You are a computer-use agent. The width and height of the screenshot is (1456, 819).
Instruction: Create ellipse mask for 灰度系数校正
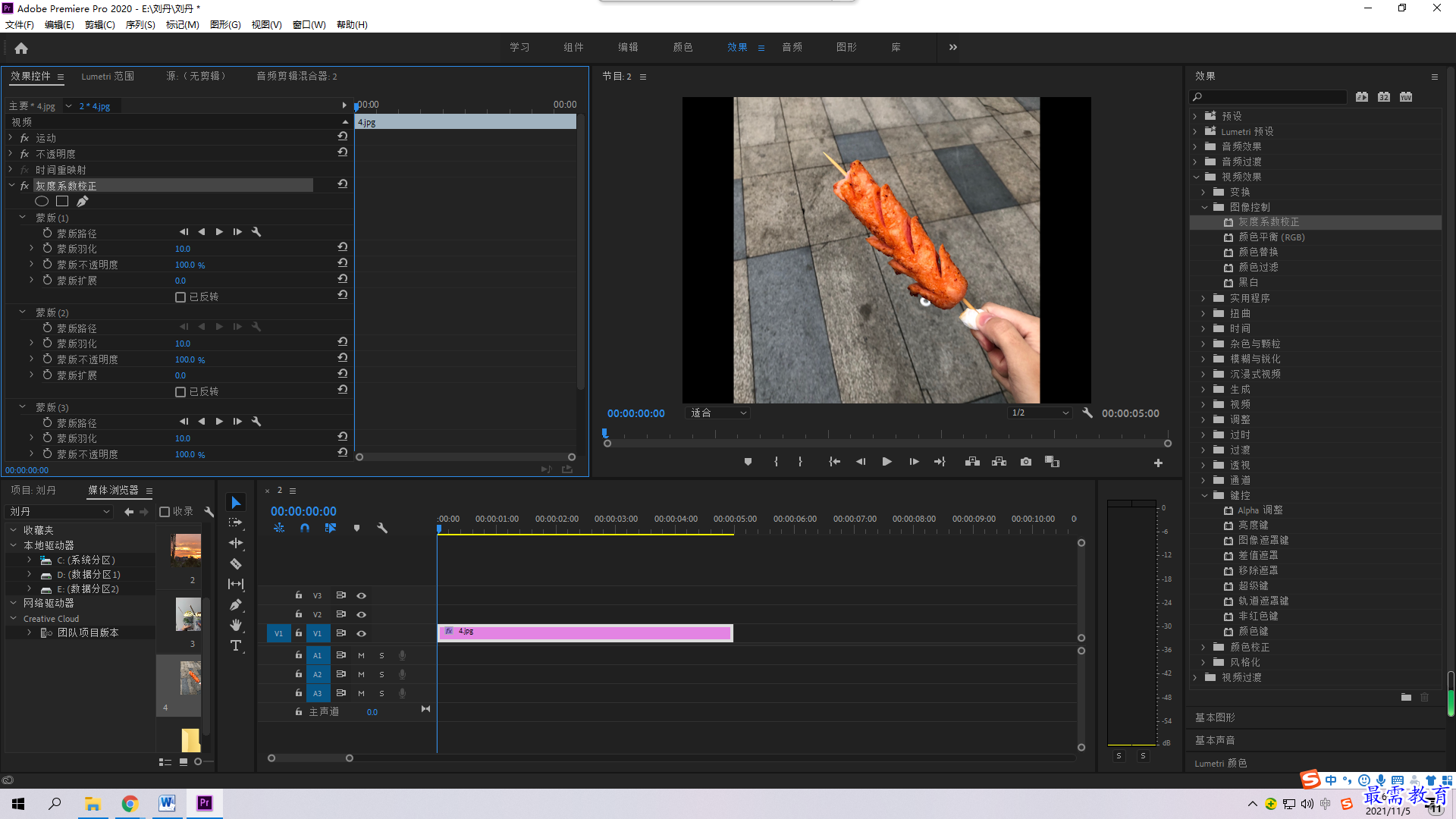point(42,201)
